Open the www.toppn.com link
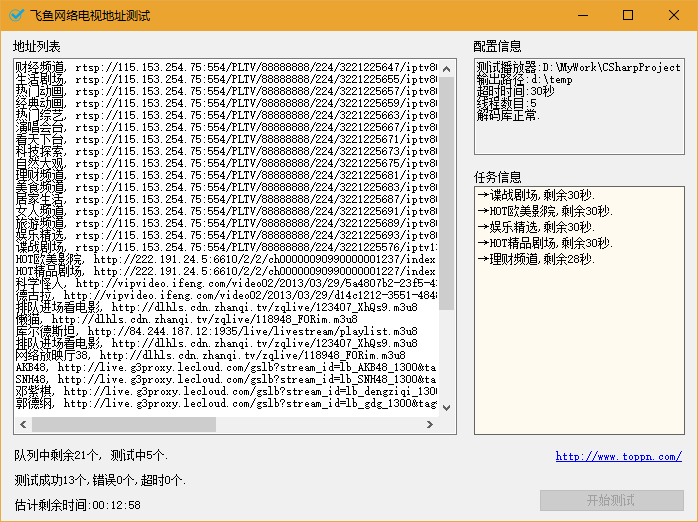 [619, 457]
